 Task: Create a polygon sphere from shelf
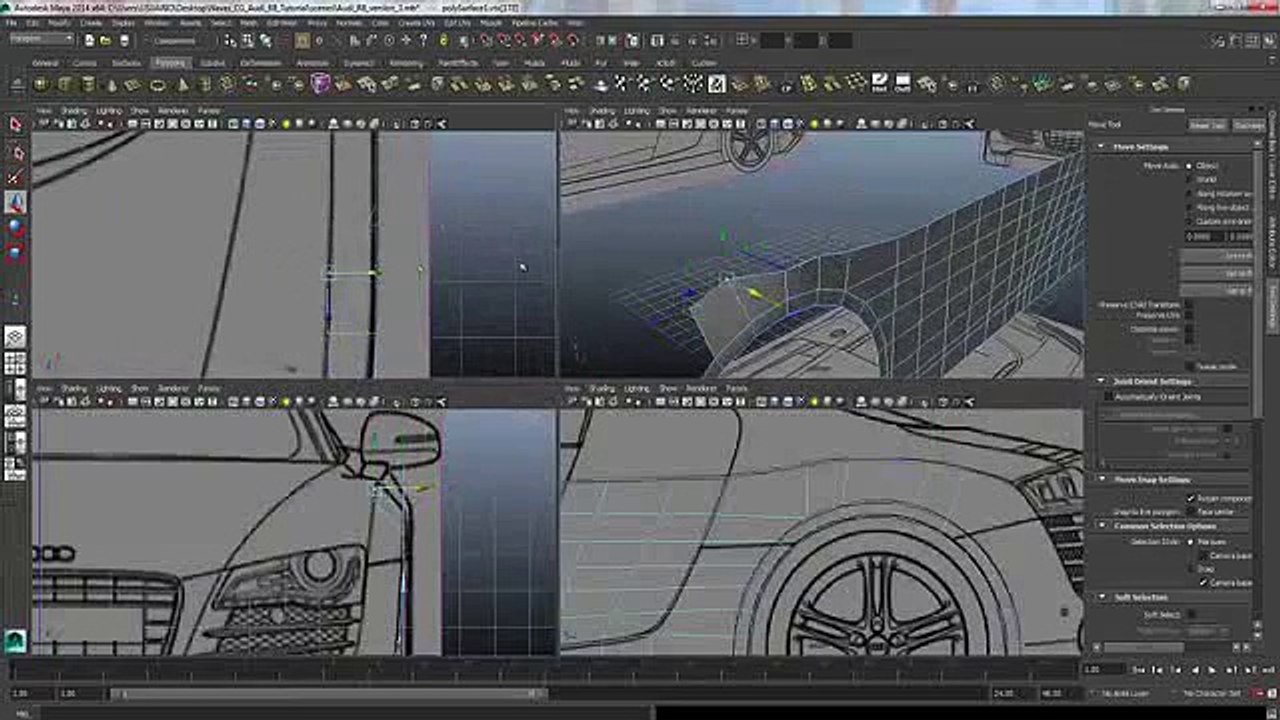point(42,84)
